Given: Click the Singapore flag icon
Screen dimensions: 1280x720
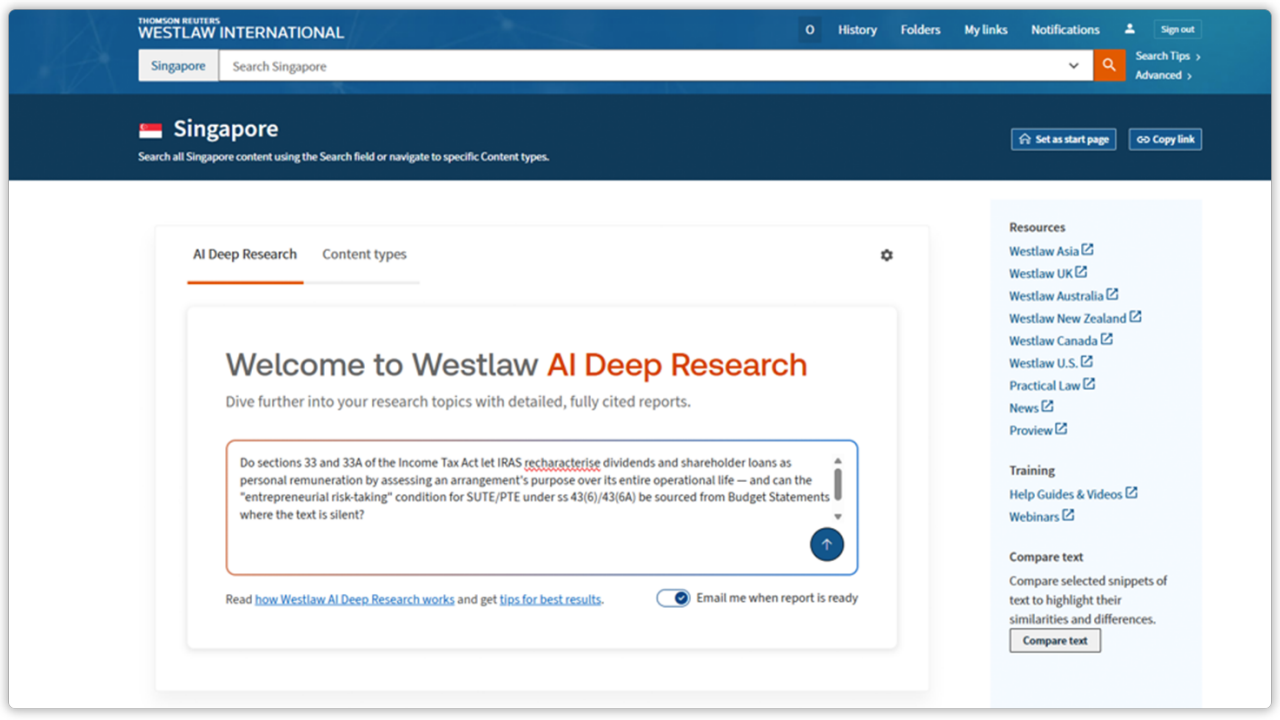Looking at the screenshot, I should click(x=150, y=130).
